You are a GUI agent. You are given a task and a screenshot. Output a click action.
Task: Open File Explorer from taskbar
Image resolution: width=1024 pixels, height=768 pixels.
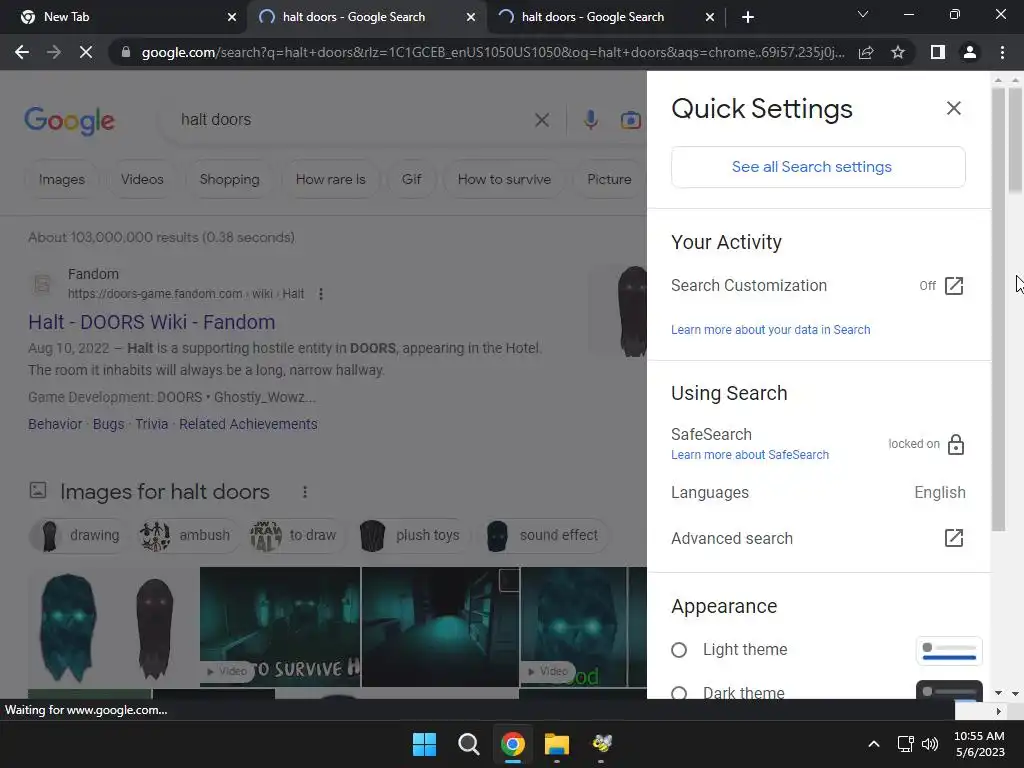(x=557, y=744)
